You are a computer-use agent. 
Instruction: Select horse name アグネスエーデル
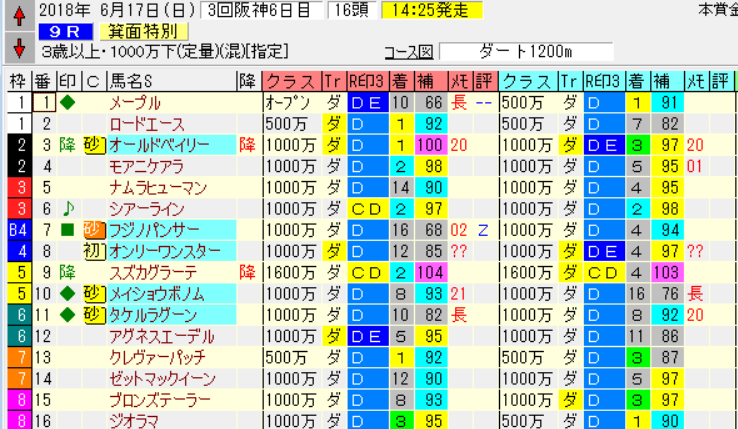pyautogui.click(x=161, y=336)
